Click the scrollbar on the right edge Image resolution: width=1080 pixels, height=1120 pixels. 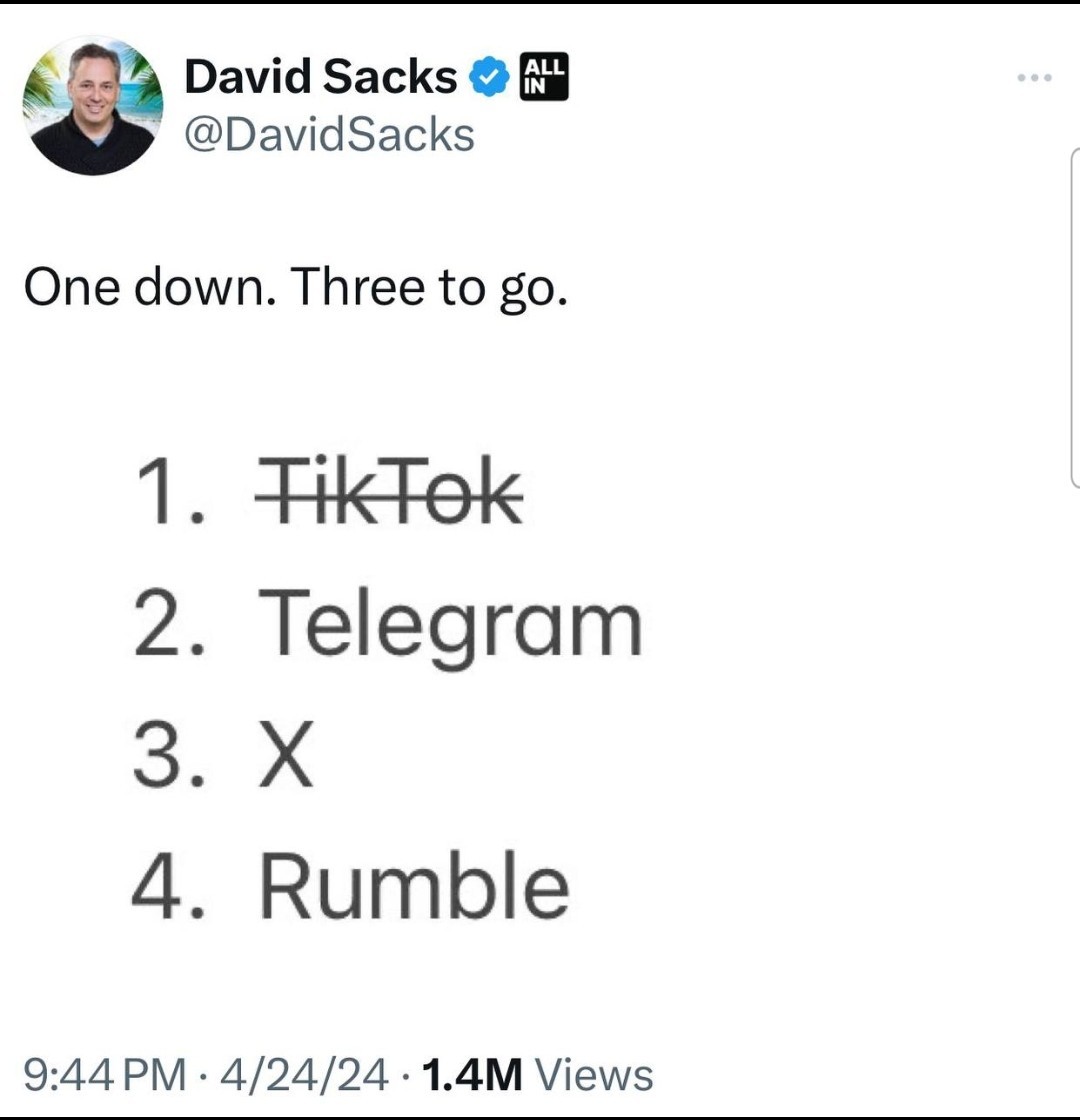(x=1075, y=318)
